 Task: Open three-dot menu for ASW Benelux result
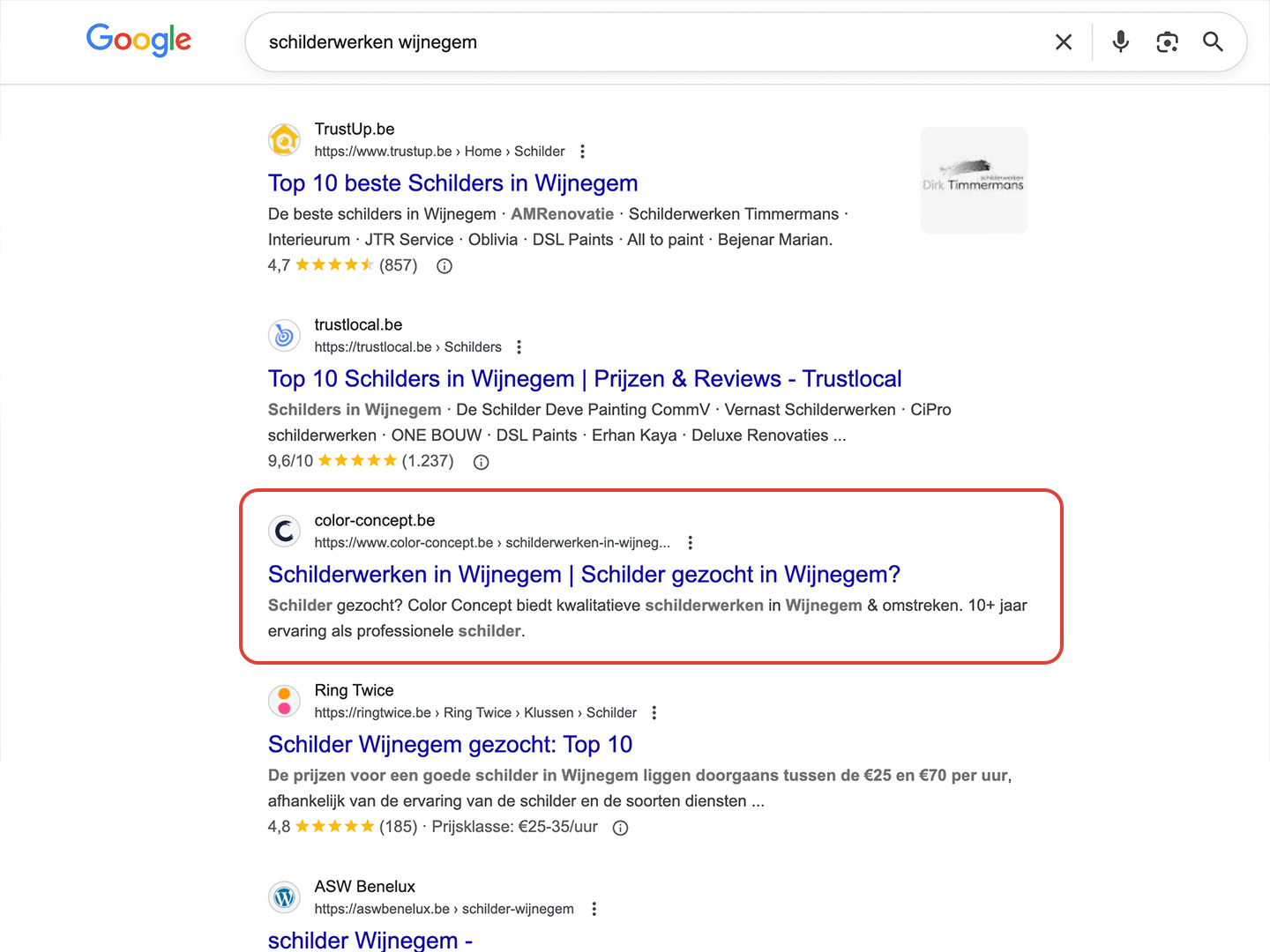pos(594,909)
